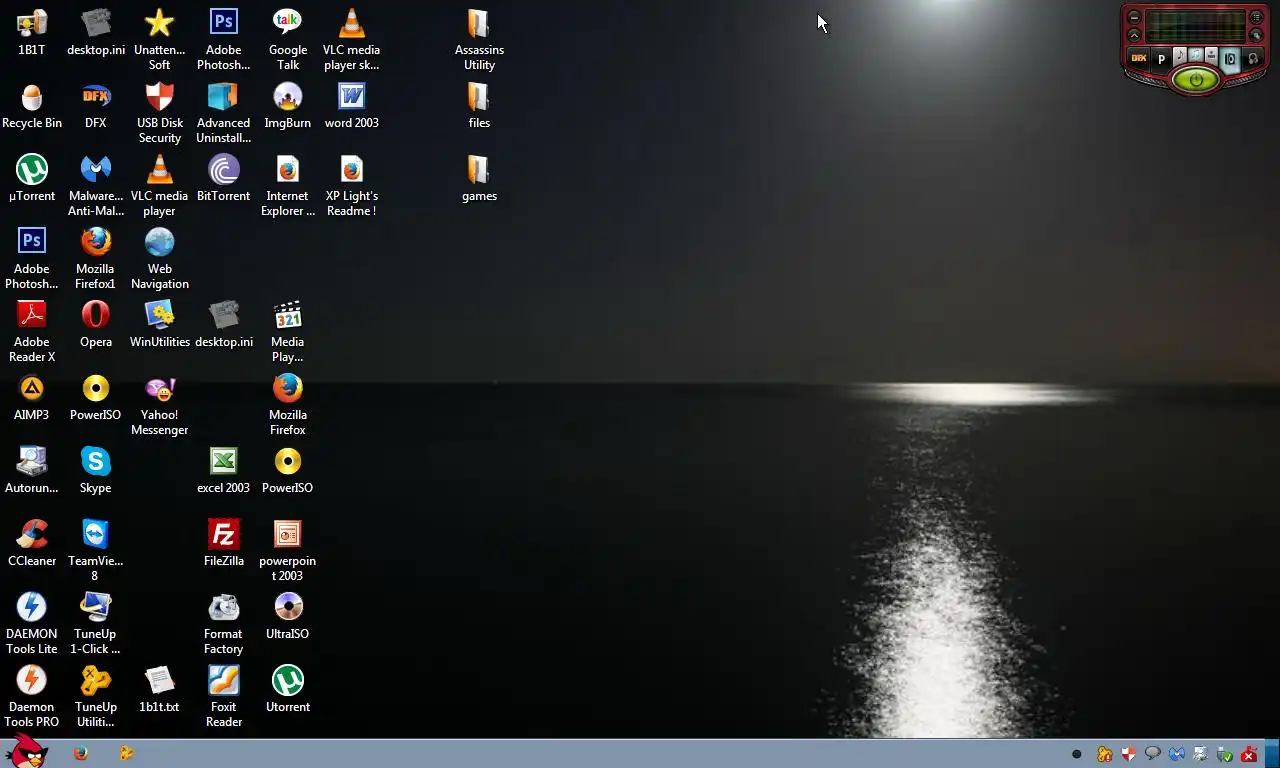Image resolution: width=1280 pixels, height=768 pixels.
Task: Select the Daemon Tools PRO icon
Action: click(x=32, y=697)
